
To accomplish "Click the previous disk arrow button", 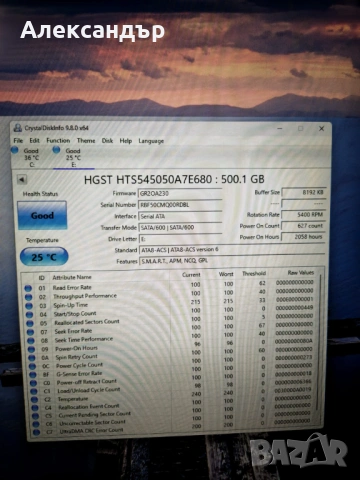I will coord(22,180).
